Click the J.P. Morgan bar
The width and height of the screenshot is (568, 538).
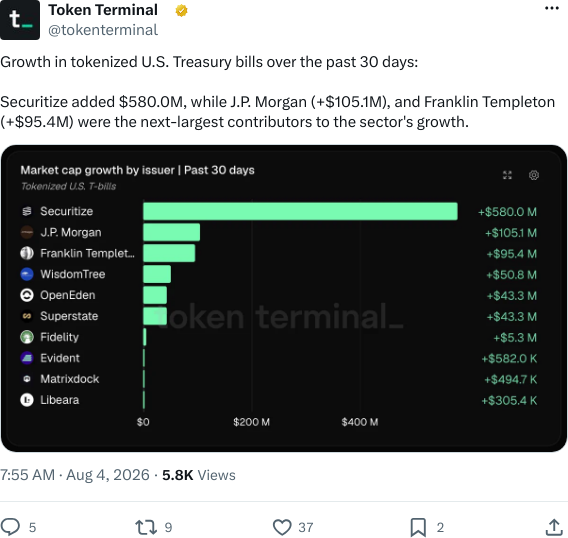[x=171, y=232]
